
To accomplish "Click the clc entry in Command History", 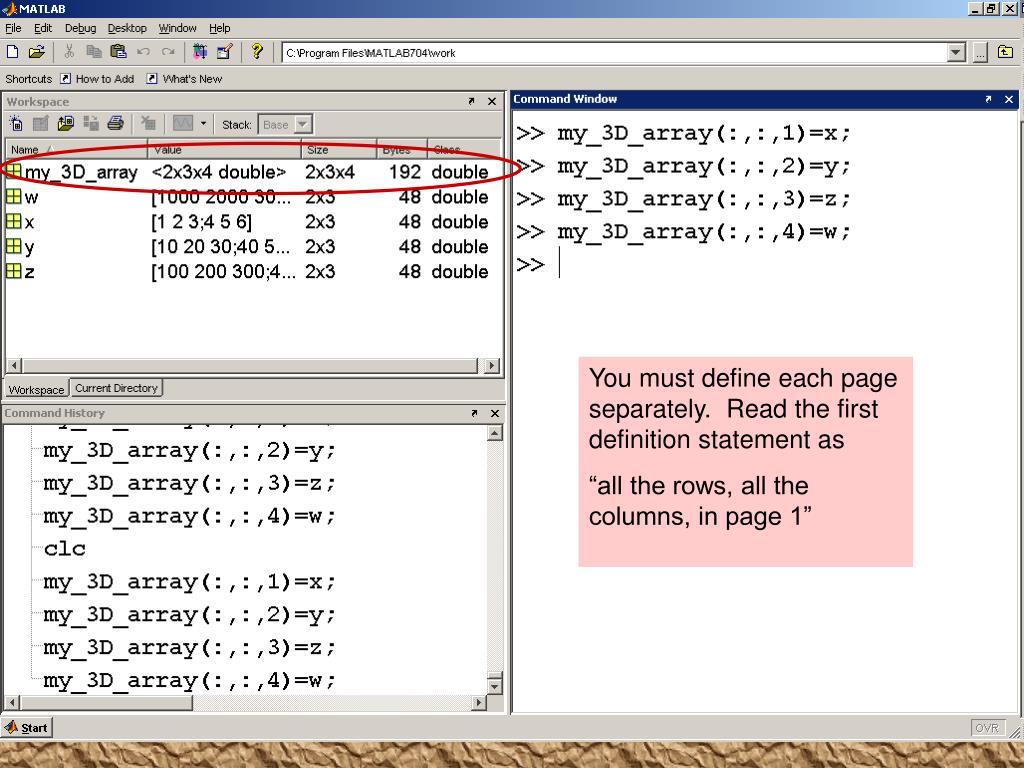I will [65, 549].
